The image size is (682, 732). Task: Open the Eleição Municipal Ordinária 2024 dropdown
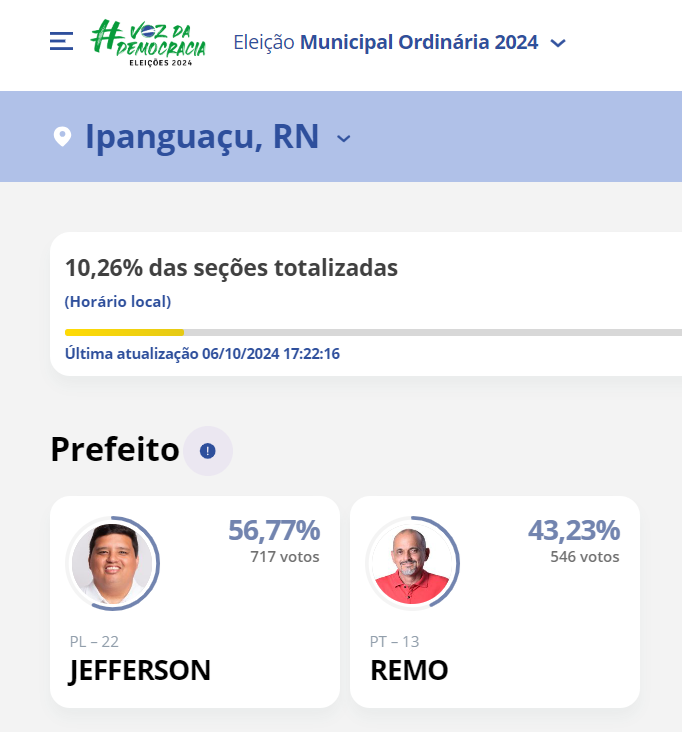coord(400,42)
